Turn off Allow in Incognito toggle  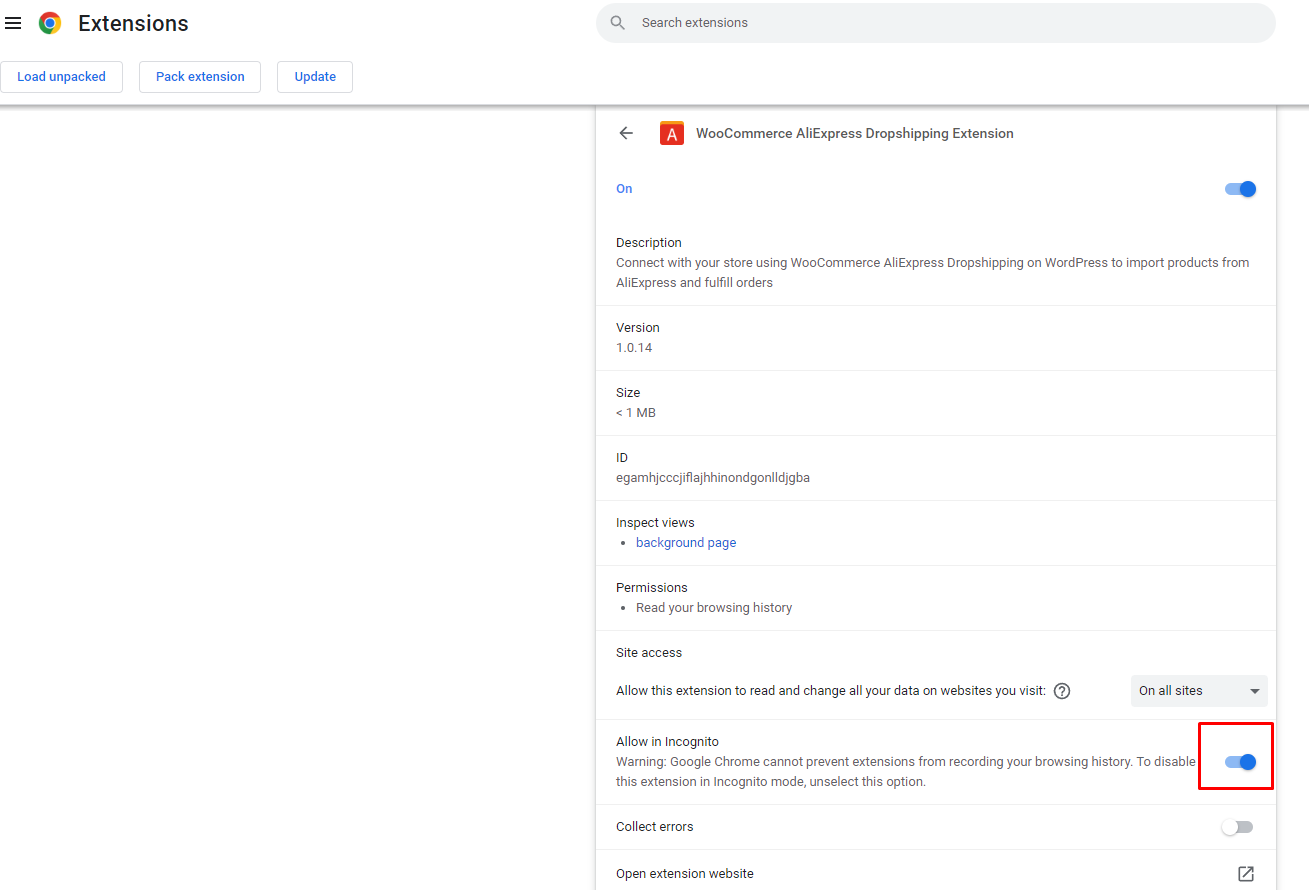pyautogui.click(x=1240, y=762)
